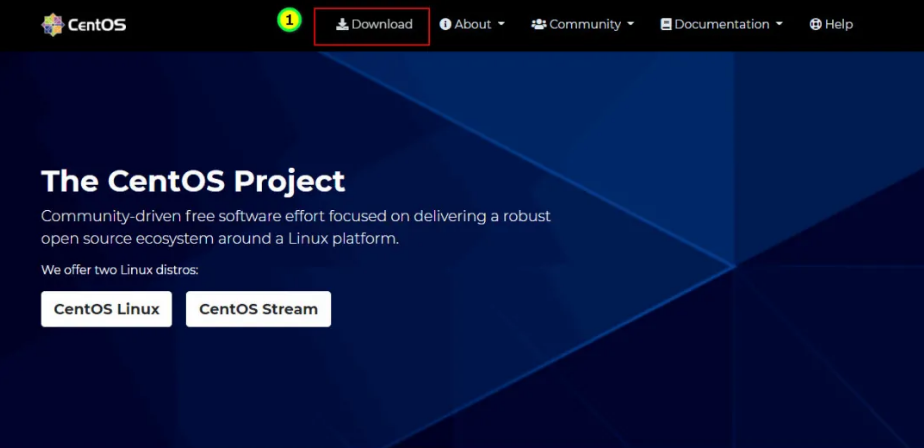Click the info circle icon beside About

tap(446, 24)
